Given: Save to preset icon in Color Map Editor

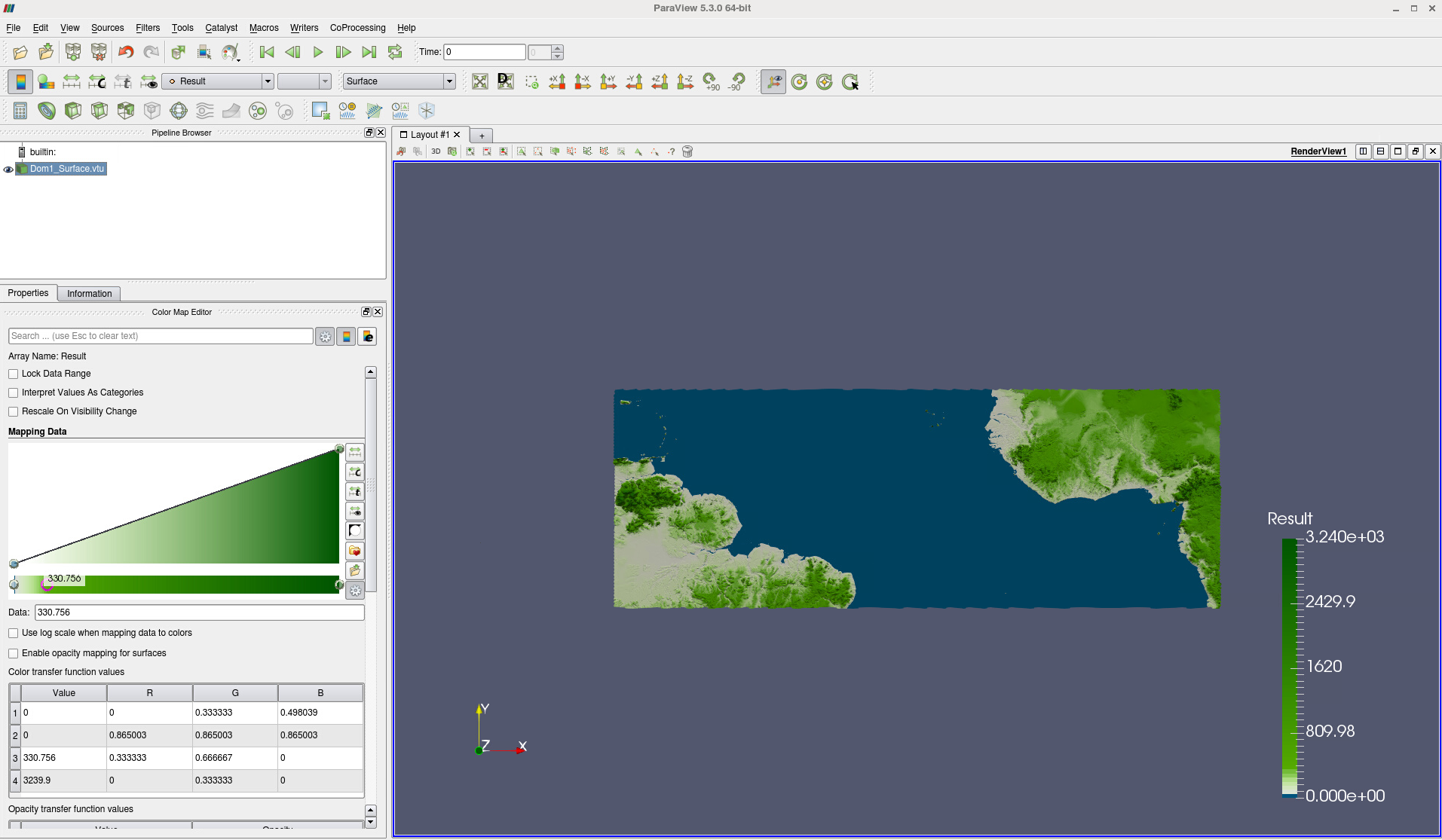Looking at the screenshot, I should pyautogui.click(x=355, y=570).
